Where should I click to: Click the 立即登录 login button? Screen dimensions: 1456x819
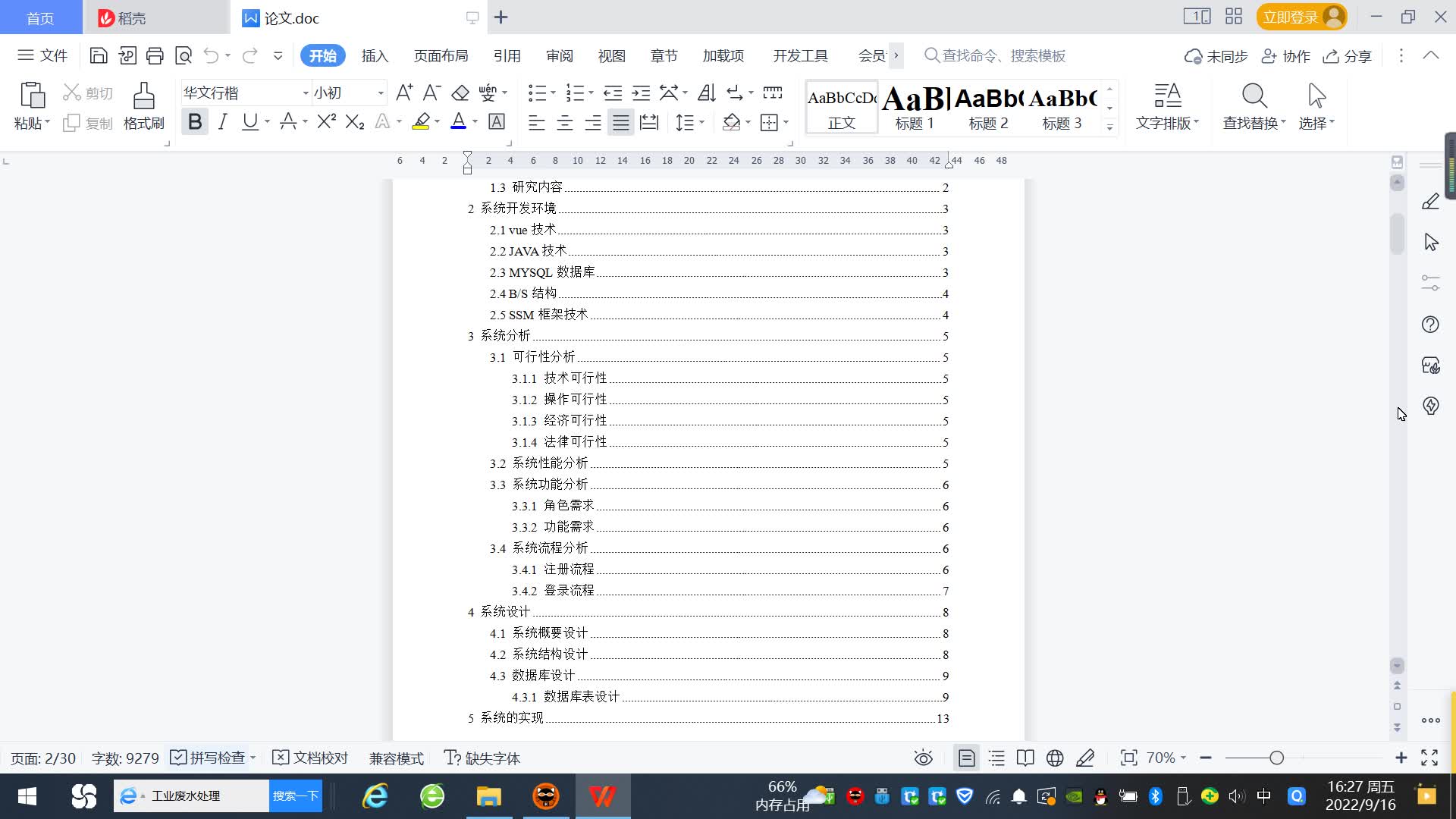point(1290,17)
